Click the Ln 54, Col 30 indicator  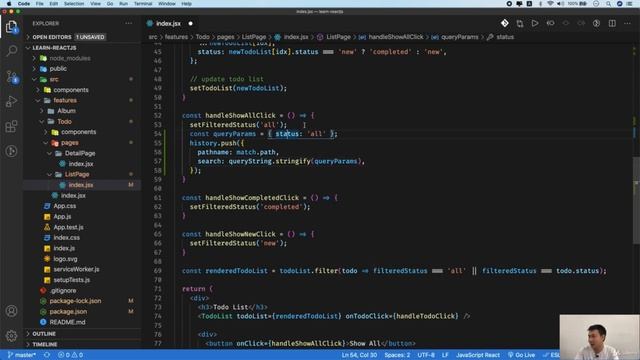[x=359, y=355]
